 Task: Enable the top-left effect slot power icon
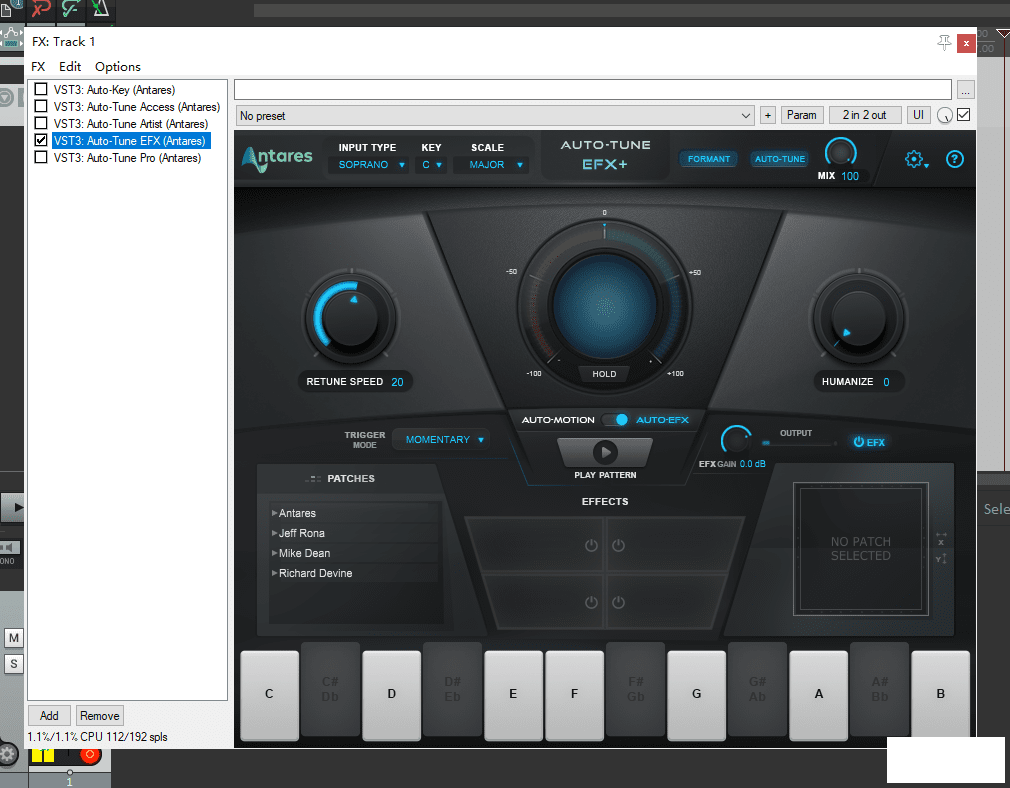point(591,546)
